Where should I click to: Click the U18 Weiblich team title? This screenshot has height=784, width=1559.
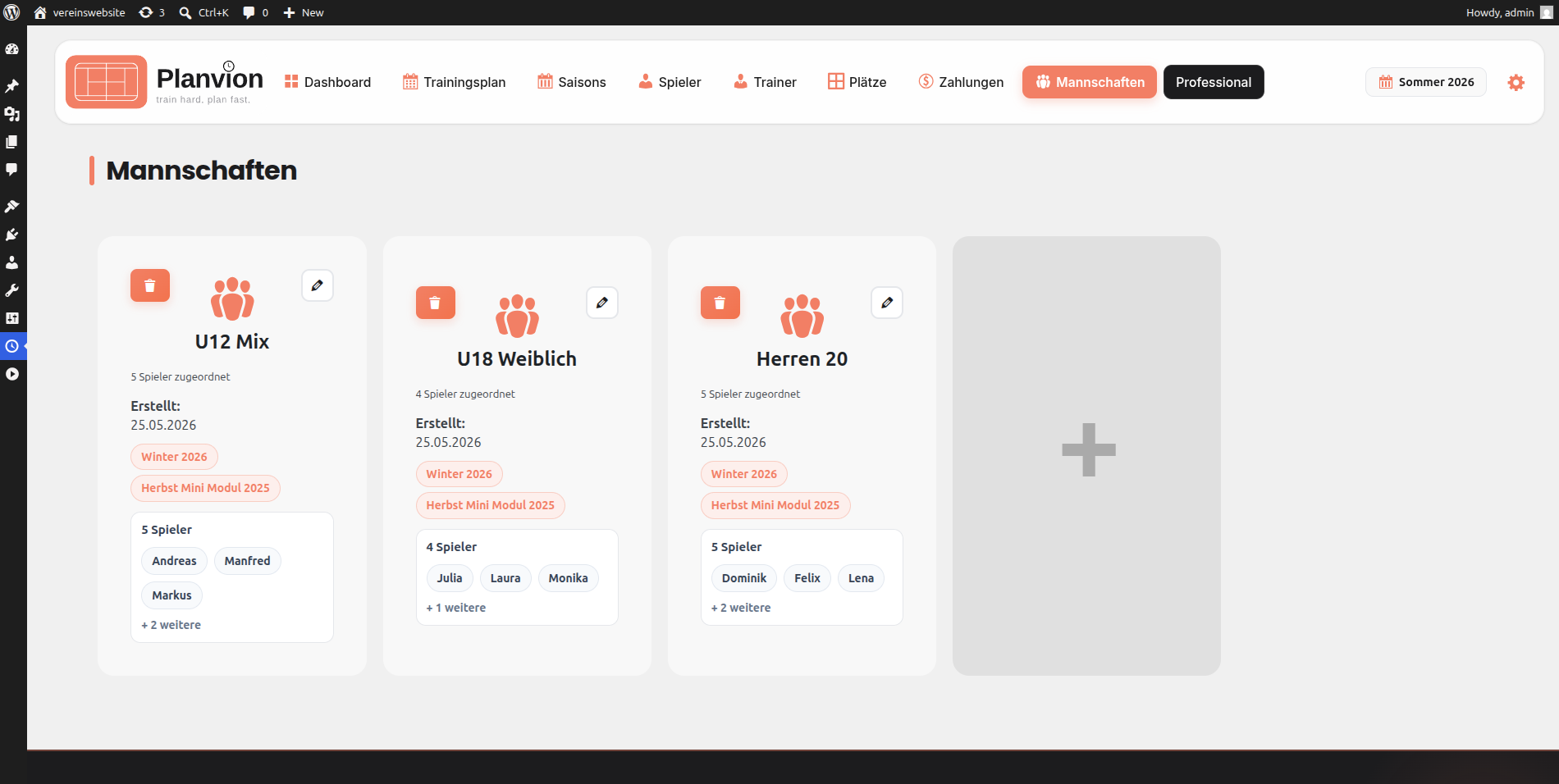(x=517, y=359)
